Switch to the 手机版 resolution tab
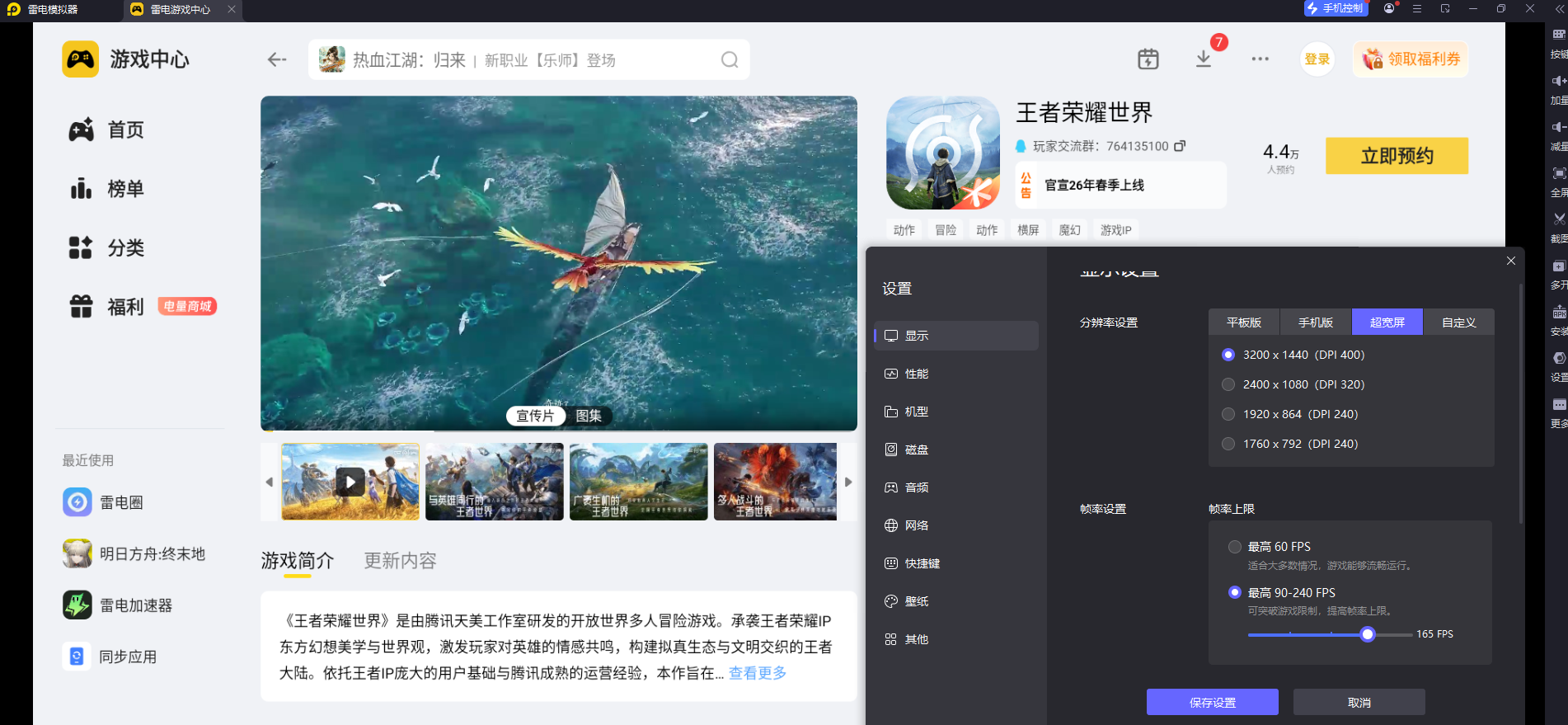 tap(1316, 322)
